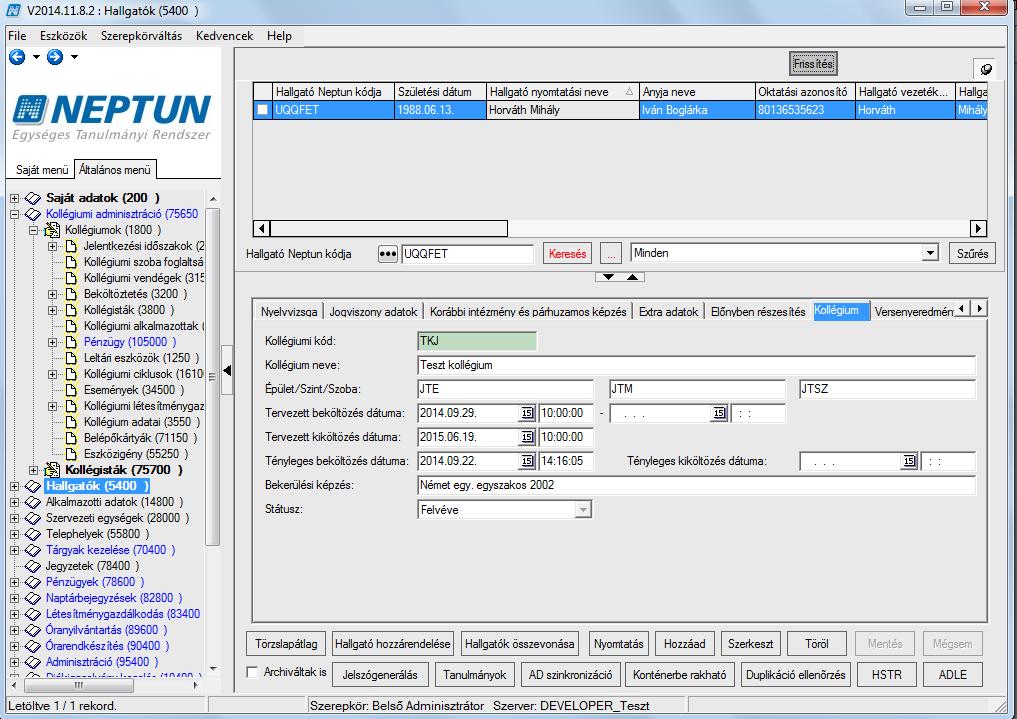The height and width of the screenshot is (719, 1017).
Task: Click the Belépőkártyák page icon
Action: (x=71, y=438)
